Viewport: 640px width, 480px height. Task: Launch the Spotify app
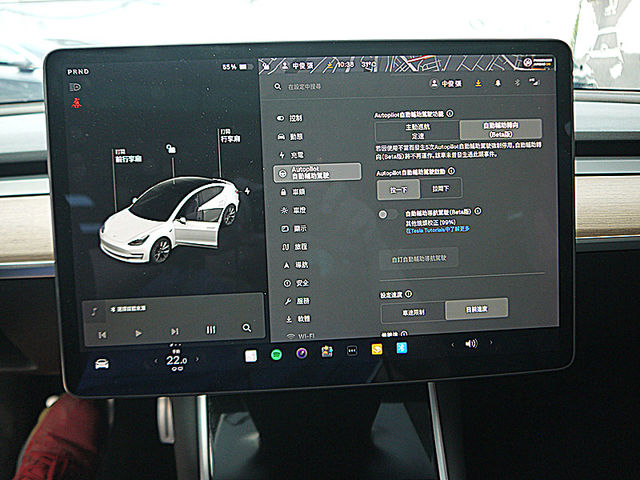[276, 354]
